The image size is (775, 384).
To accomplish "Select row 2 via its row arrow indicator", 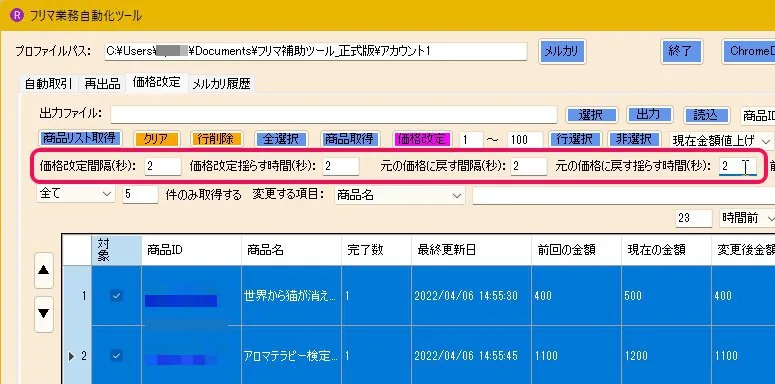I will tap(72, 356).
